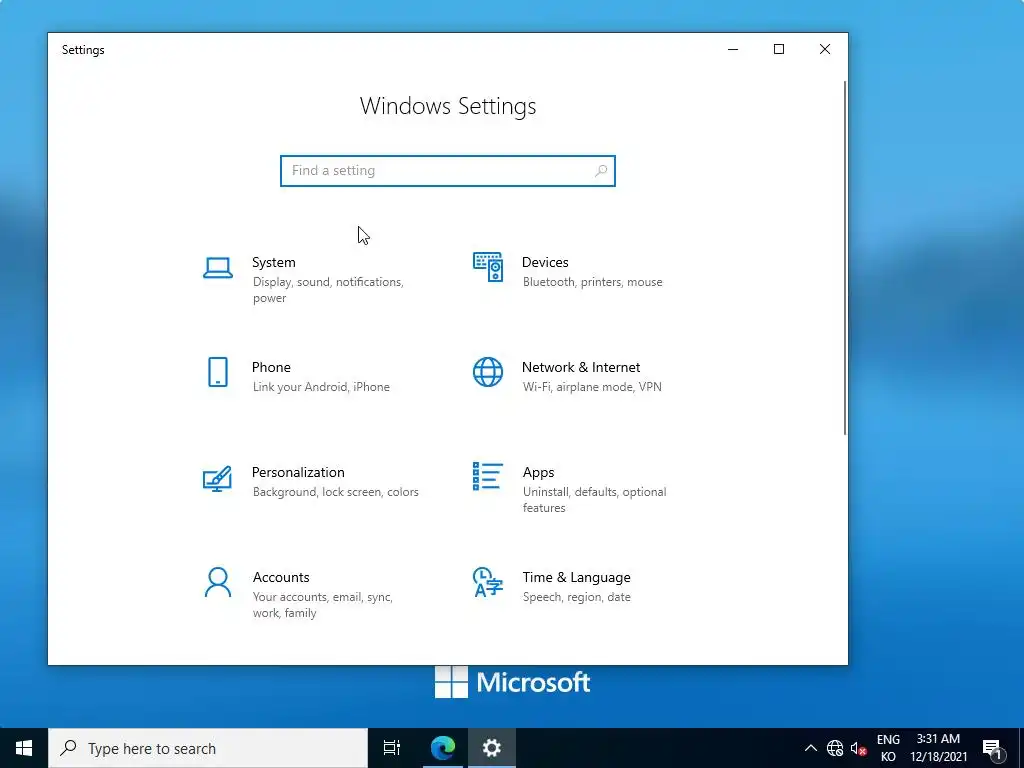Click 'Wi-Fi, airplane mode, VPN' description
This screenshot has width=1024, height=768.
click(x=592, y=387)
